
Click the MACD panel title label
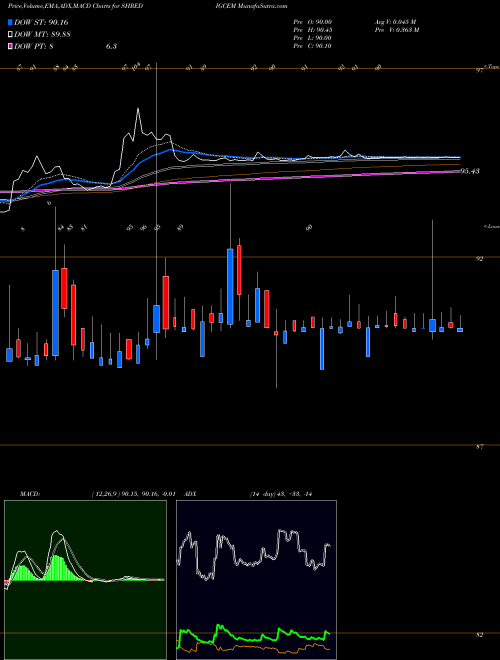pyautogui.click(x=29, y=494)
